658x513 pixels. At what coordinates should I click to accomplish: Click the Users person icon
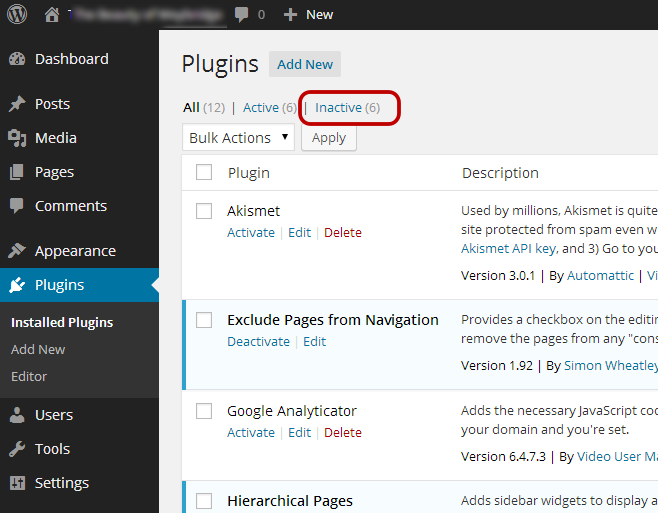(17, 415)
